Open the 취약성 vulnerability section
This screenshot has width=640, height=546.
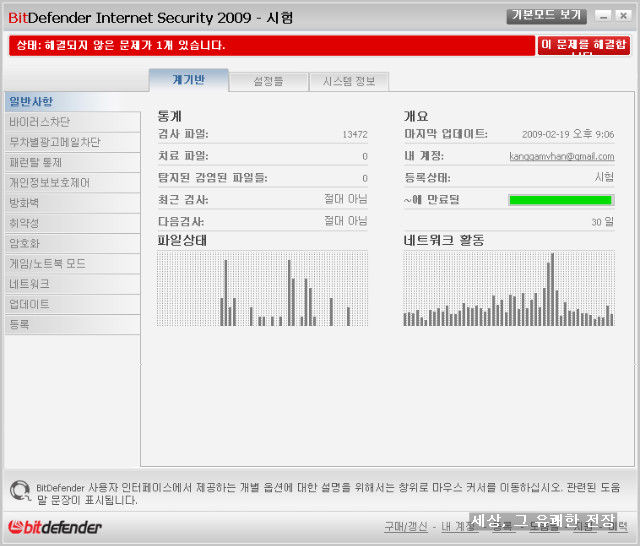pyautogui.click(x=73, y=223)
